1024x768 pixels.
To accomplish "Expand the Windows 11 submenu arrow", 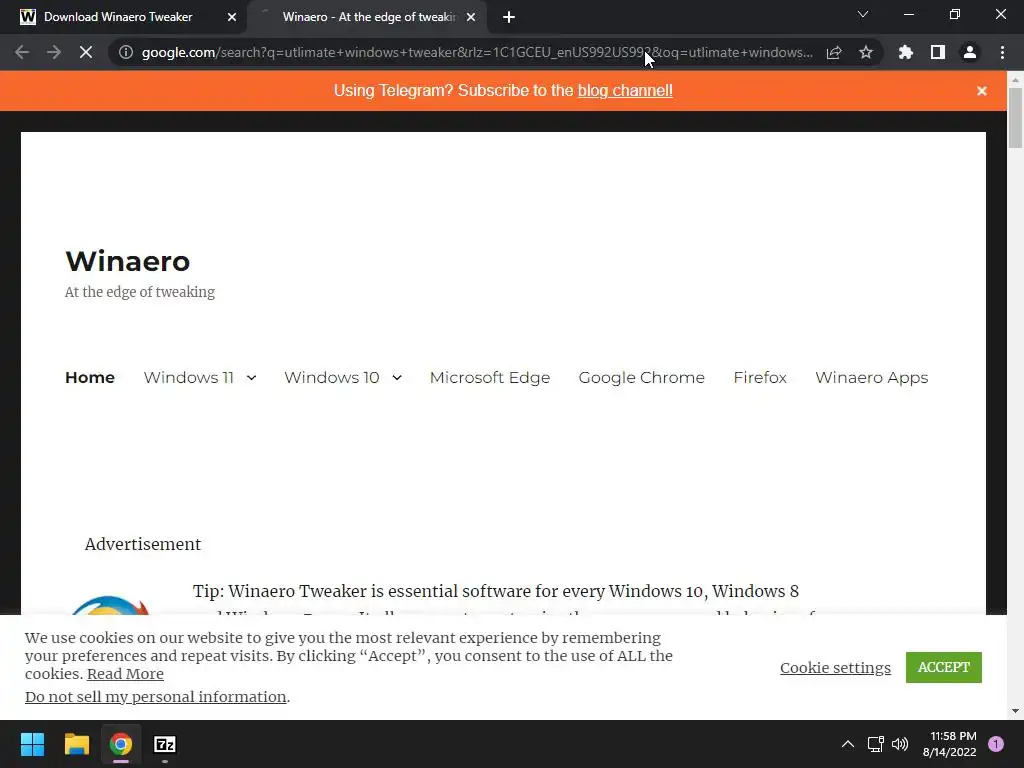I will 251,377.
